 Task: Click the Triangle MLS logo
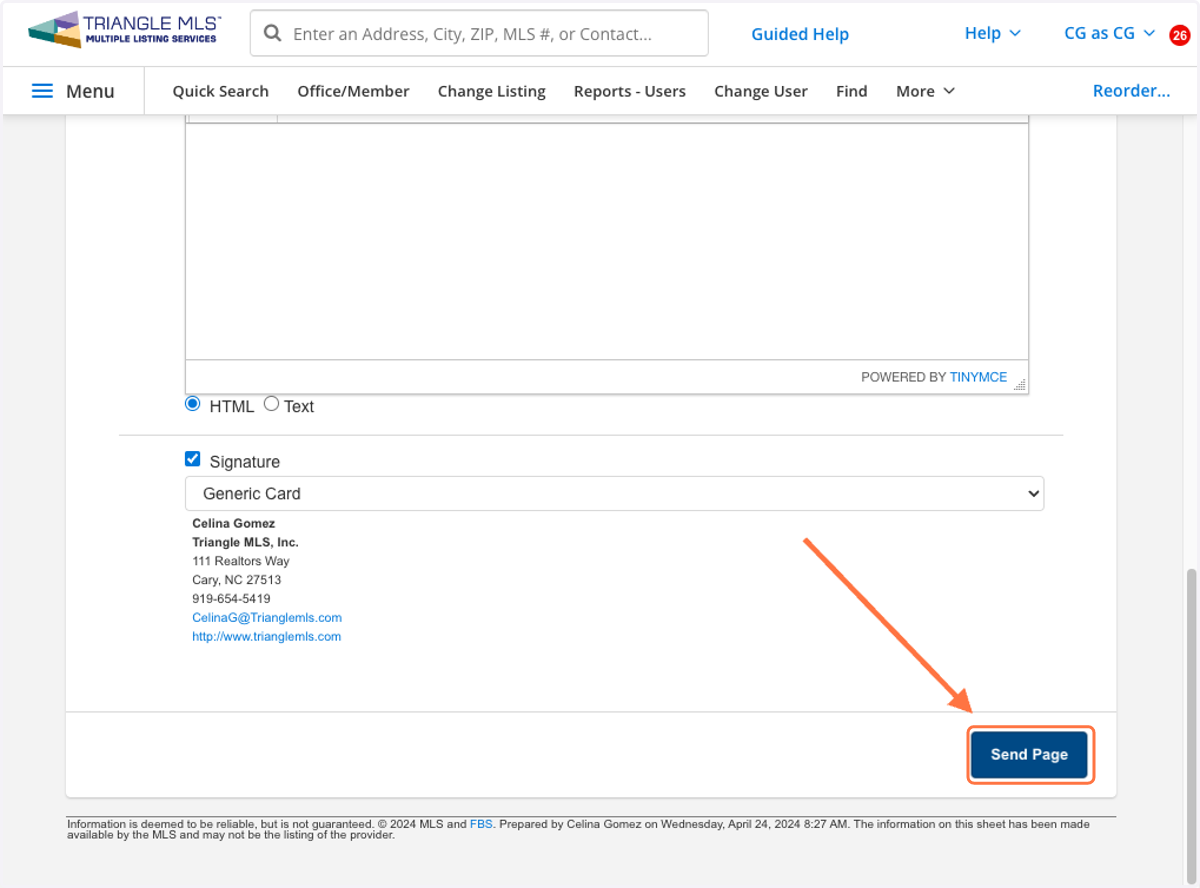coord(125,30)
